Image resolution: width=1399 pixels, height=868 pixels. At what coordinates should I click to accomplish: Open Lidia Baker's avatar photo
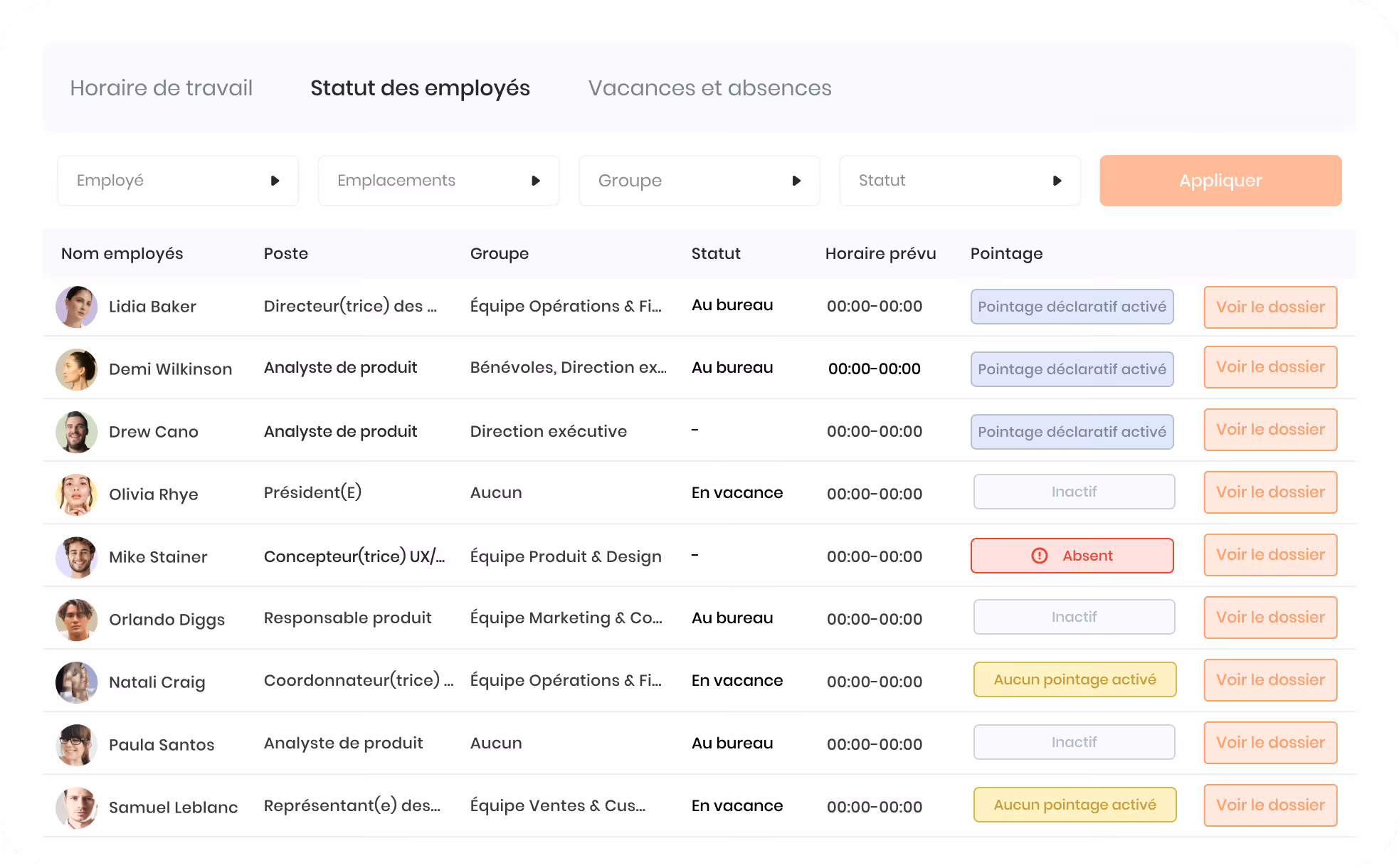coord(77,307)
